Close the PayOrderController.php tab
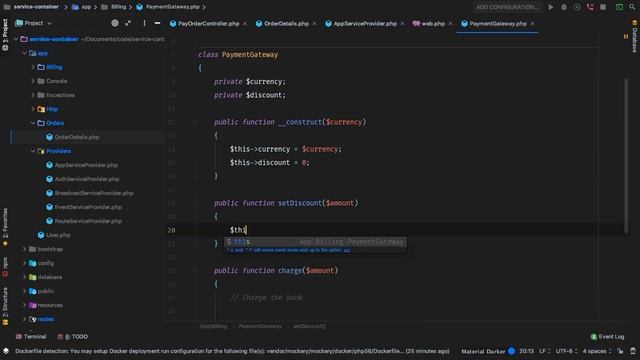 [x=245, y=24]
